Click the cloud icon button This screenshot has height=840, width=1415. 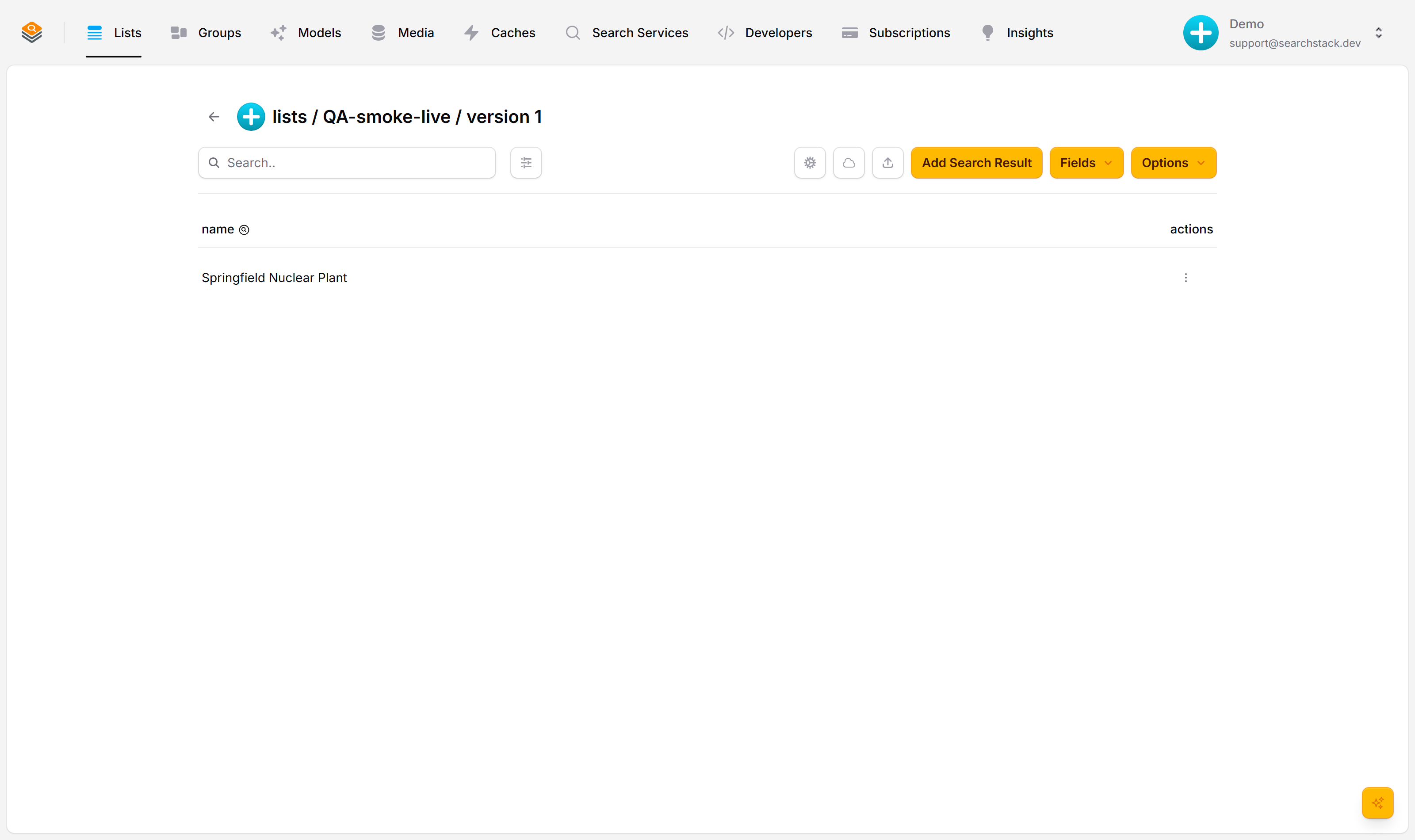point(849,163)
